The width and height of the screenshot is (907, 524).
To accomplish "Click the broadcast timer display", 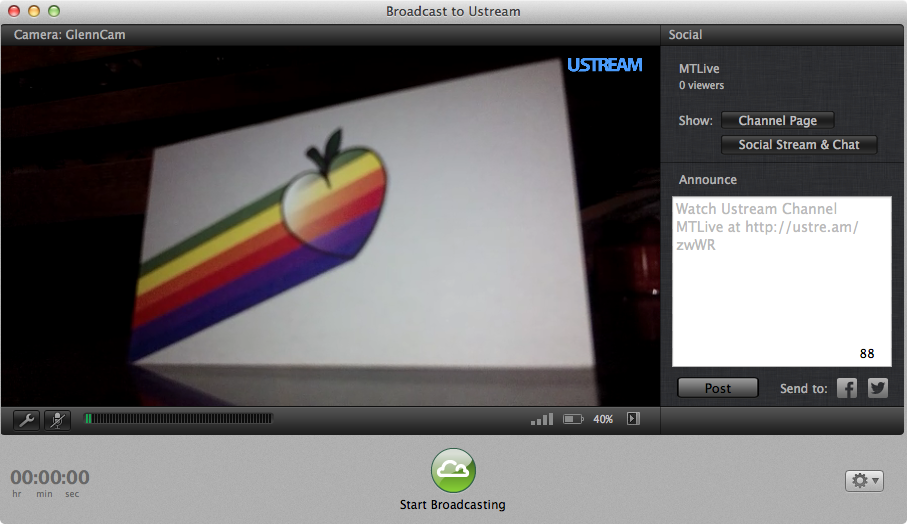I will point(50,478).
